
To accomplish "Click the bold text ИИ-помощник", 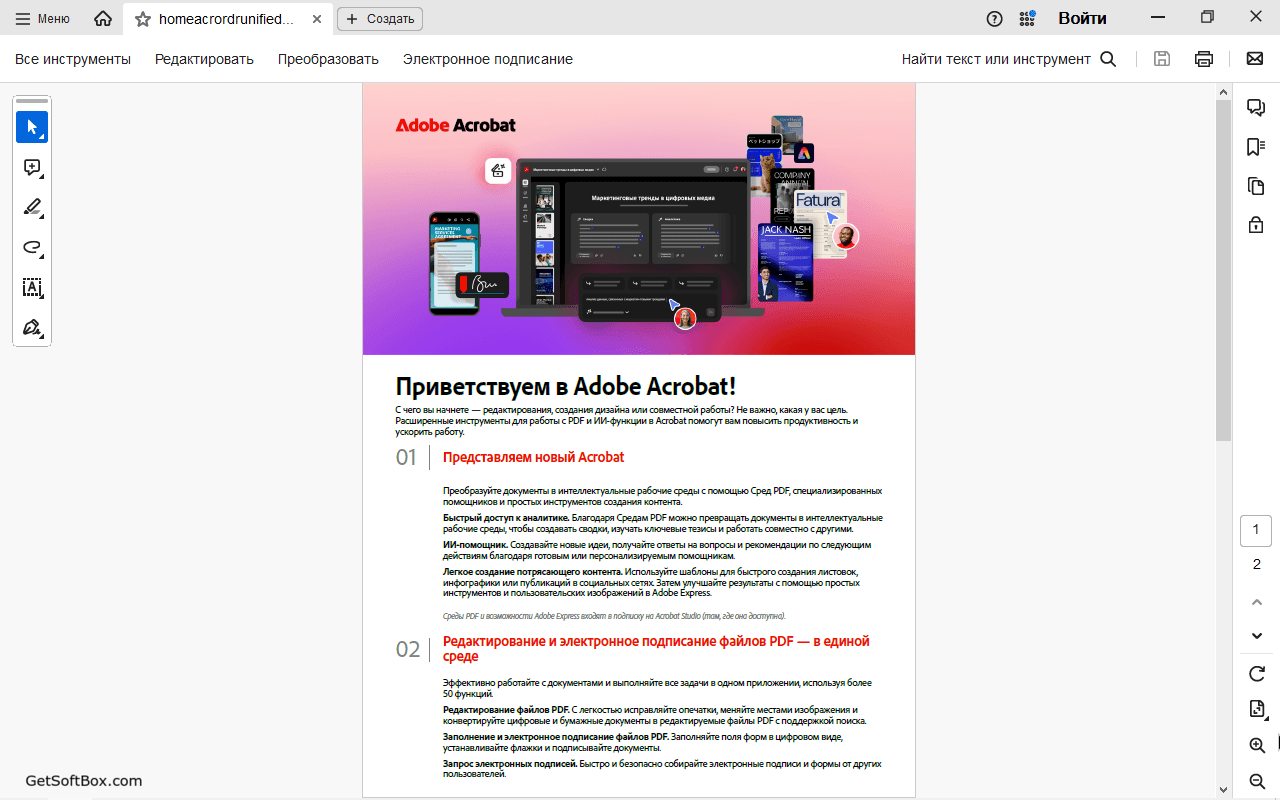I will coord(475,545).
